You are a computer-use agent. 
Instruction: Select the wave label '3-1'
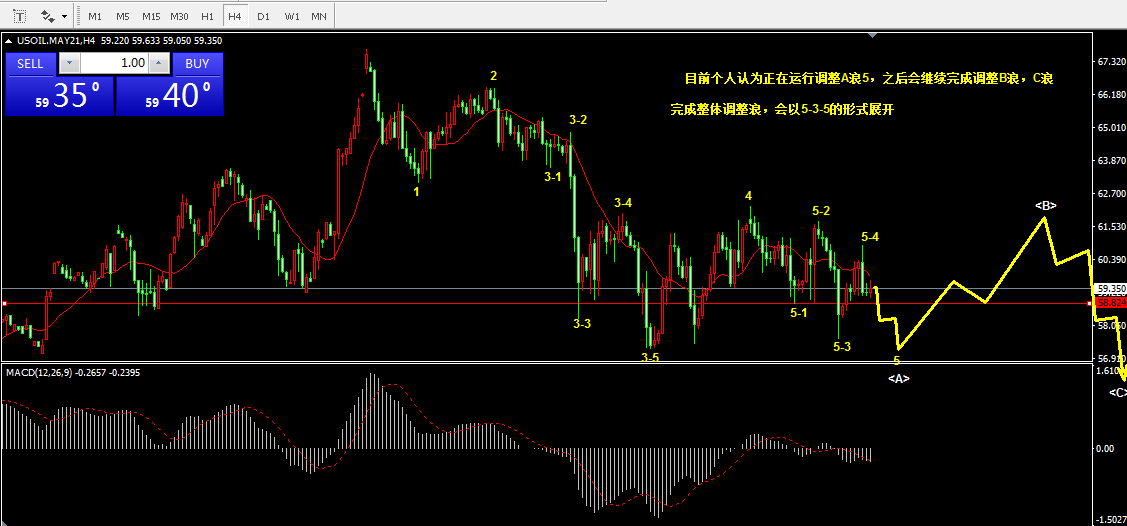coord(553,176)
